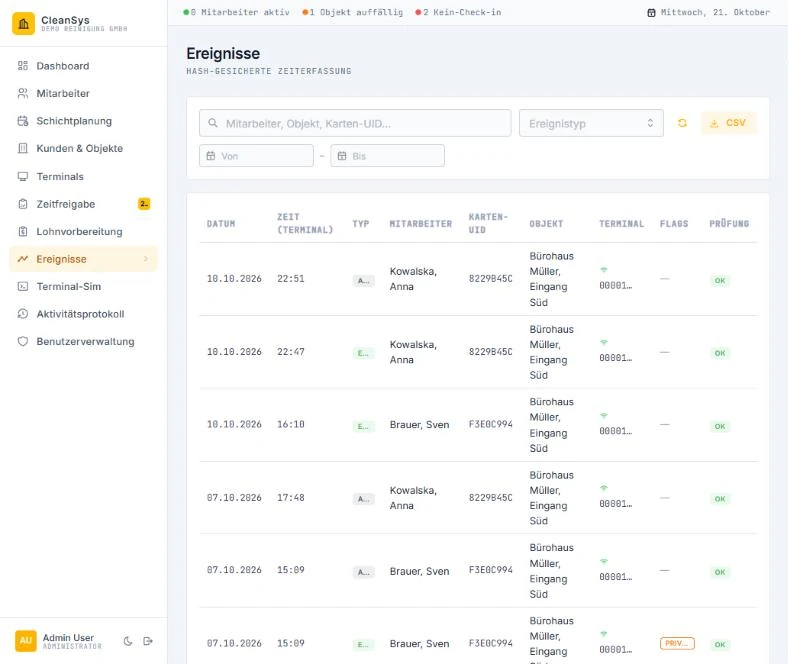Click the 1 Objekt auffällig status
The height and width of the screenshot is (664, 788).
(x=353, y=12)
